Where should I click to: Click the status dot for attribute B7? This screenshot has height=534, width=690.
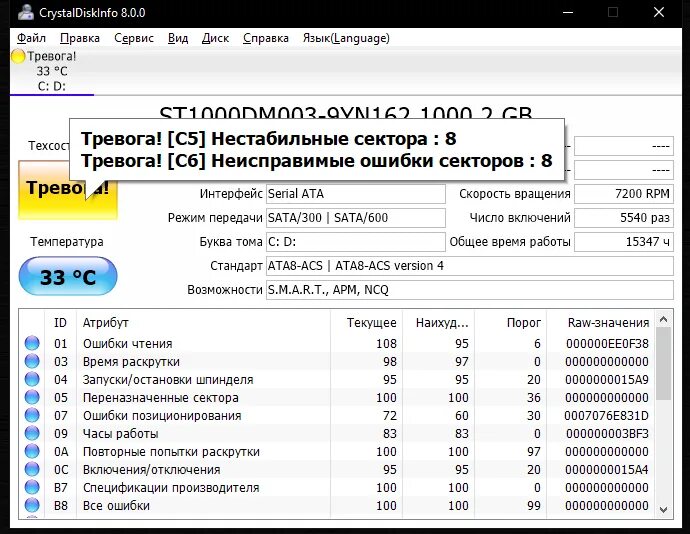32,487
